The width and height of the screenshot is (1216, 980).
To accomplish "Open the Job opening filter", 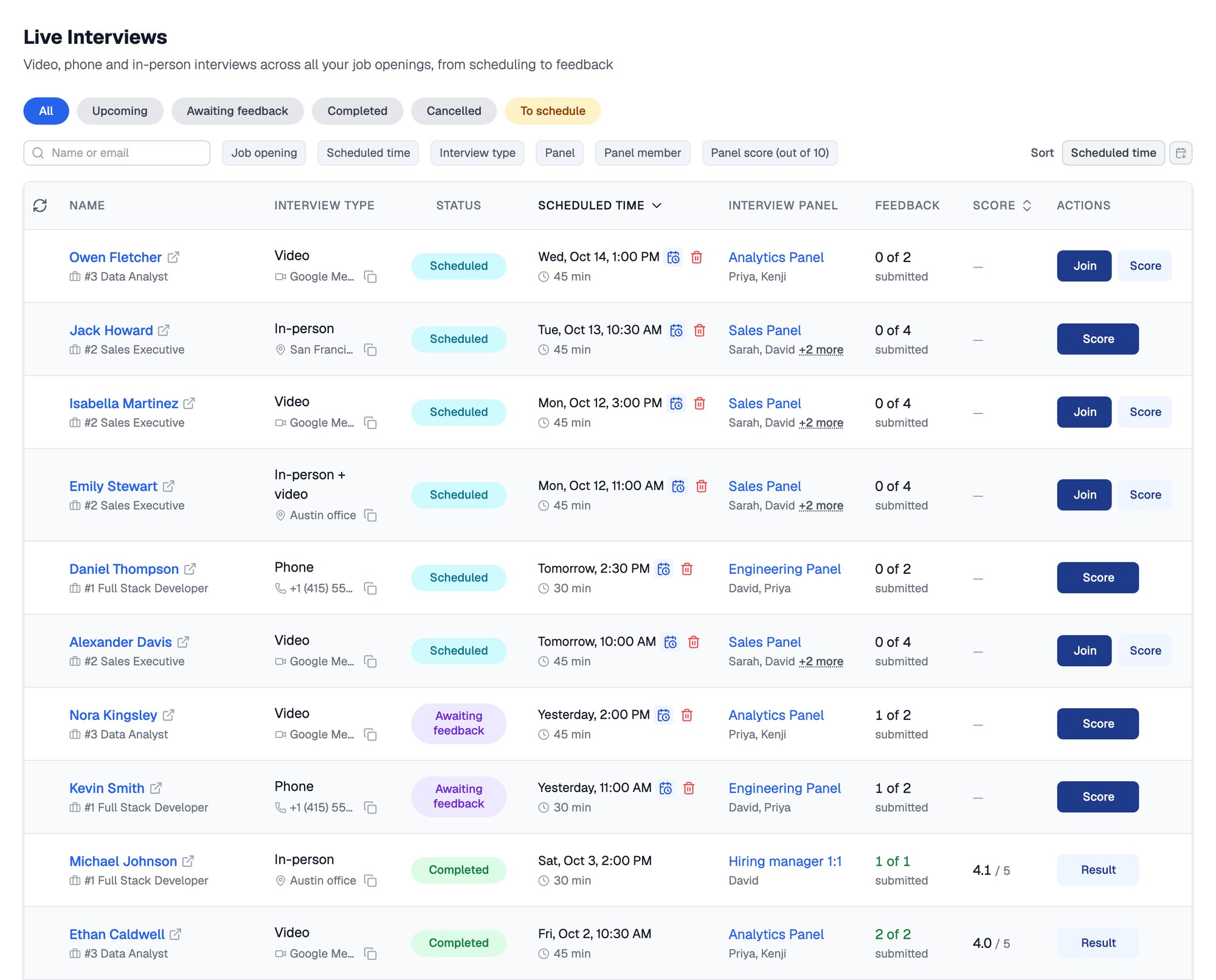I will (264, 153).
